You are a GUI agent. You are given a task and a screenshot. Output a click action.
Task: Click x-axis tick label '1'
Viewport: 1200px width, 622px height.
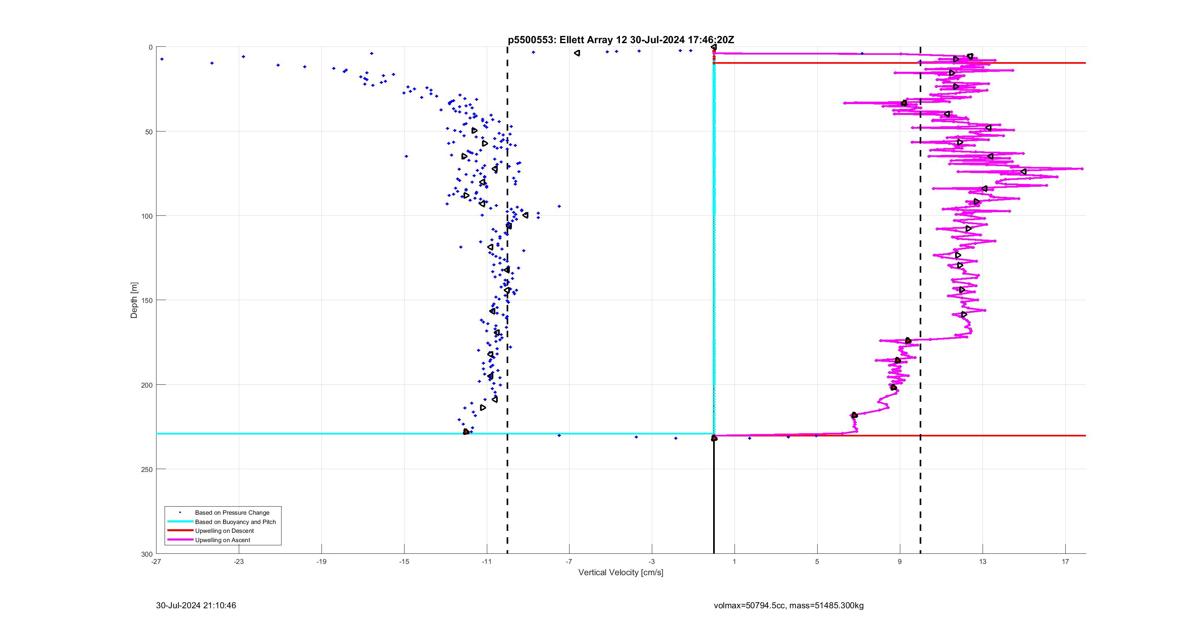[x=735, y=562]
